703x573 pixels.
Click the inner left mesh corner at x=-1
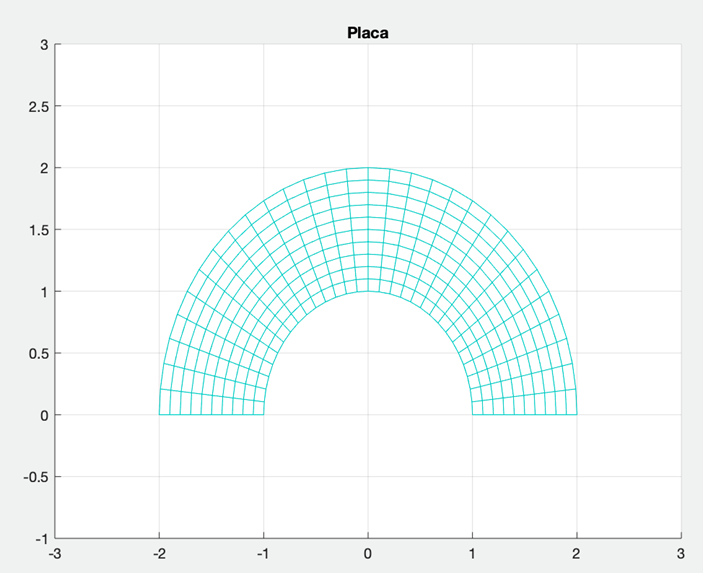264,415
